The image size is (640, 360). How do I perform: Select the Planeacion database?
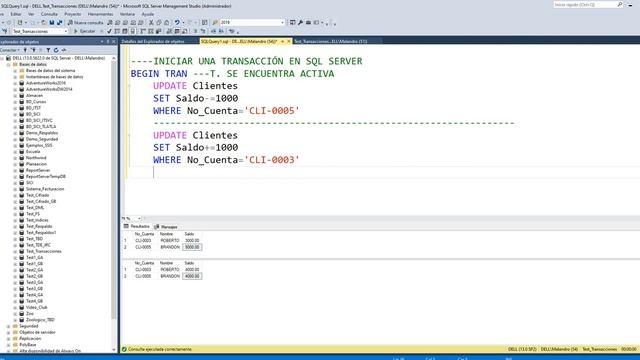(x=36, y=164)
